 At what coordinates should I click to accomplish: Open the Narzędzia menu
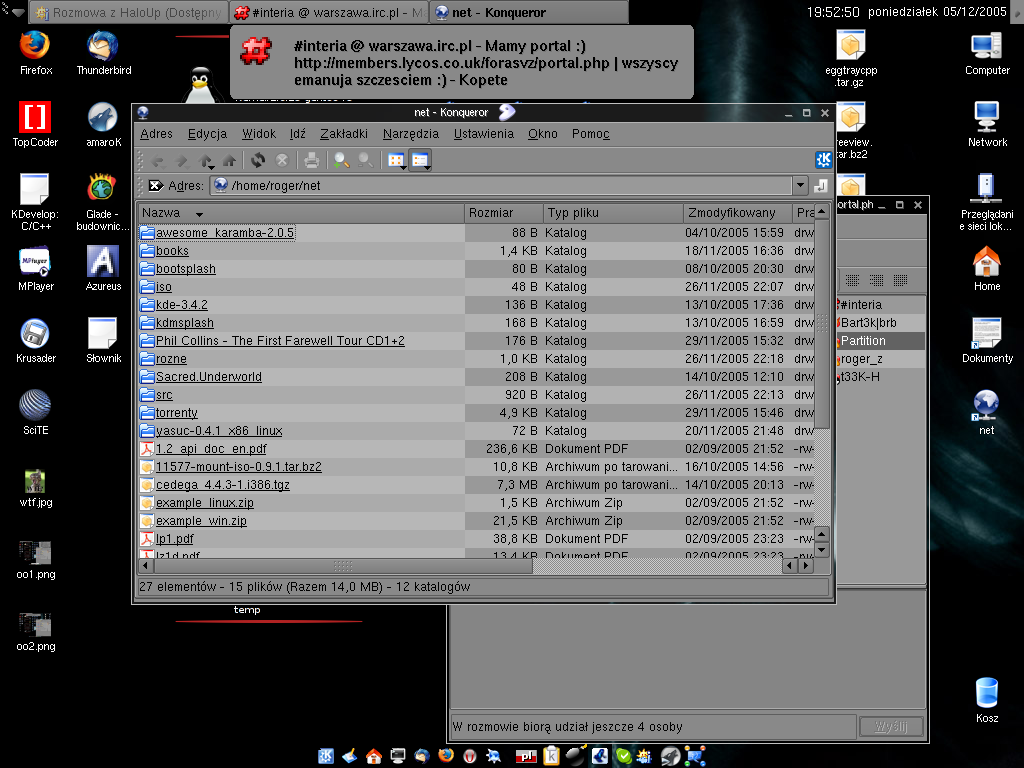click(x=411, y=134)
